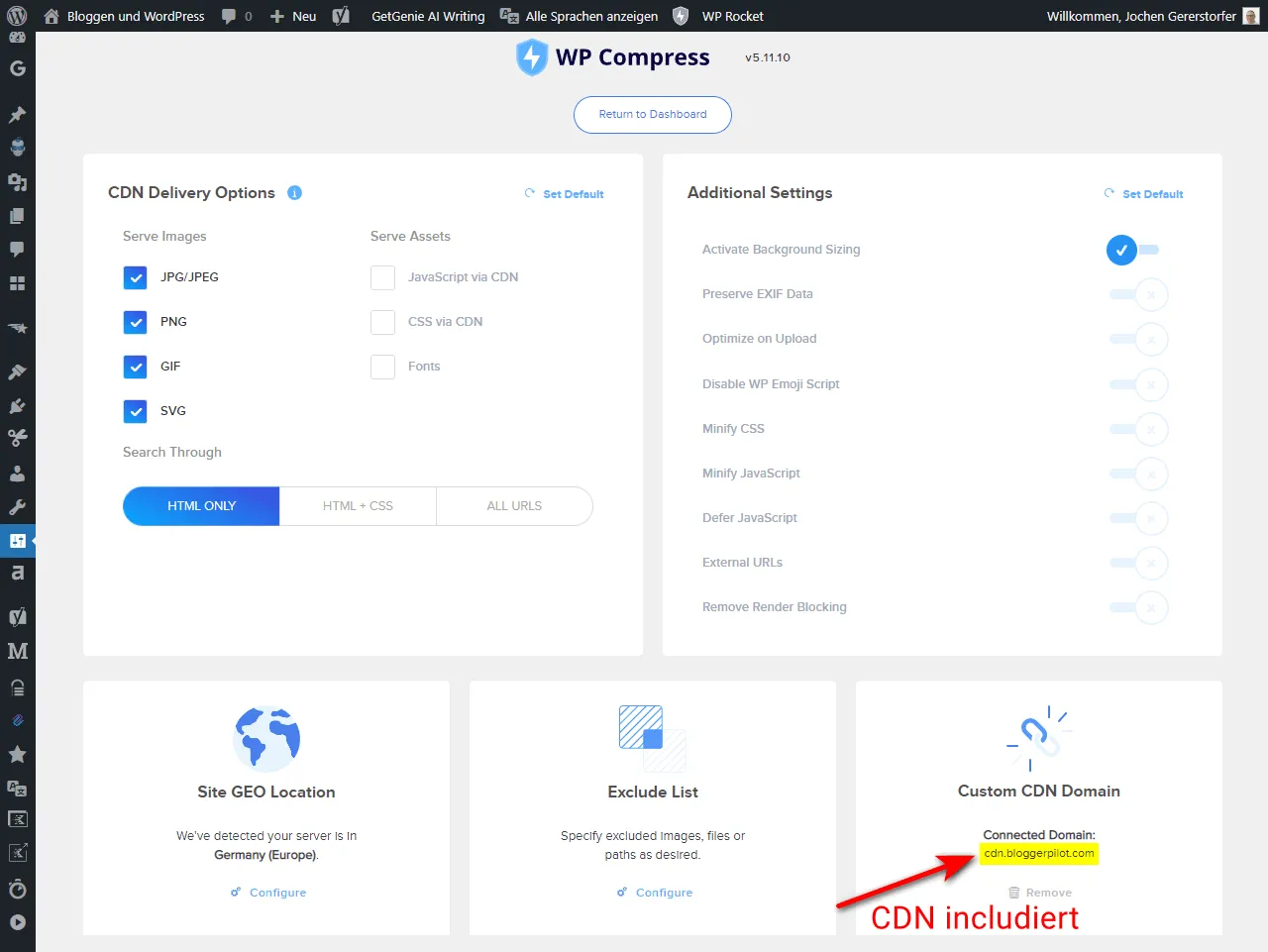The width and height of the screenshot is (1268, 952).
Task: Click Configure under Site GEO Location
Action: pos(268,893)
